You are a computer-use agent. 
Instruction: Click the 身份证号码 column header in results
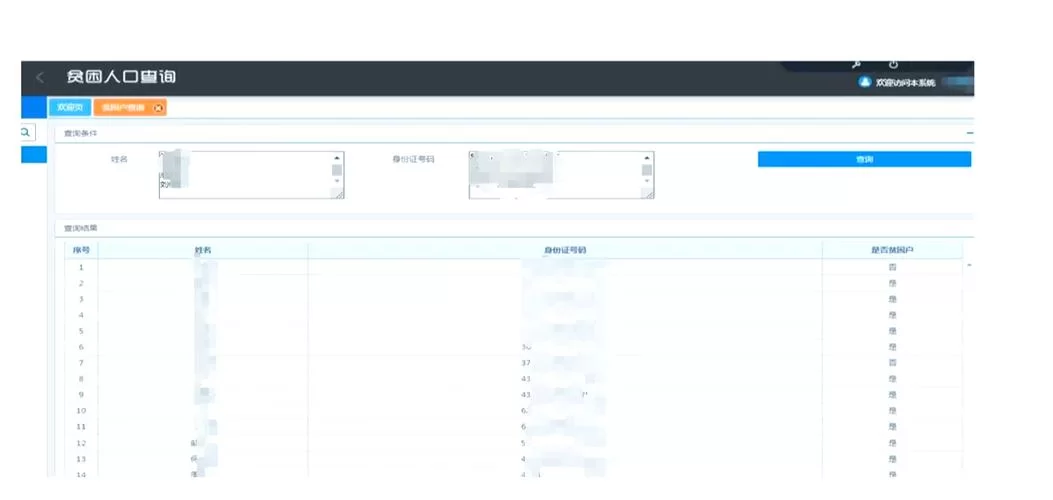coord(565,250)
